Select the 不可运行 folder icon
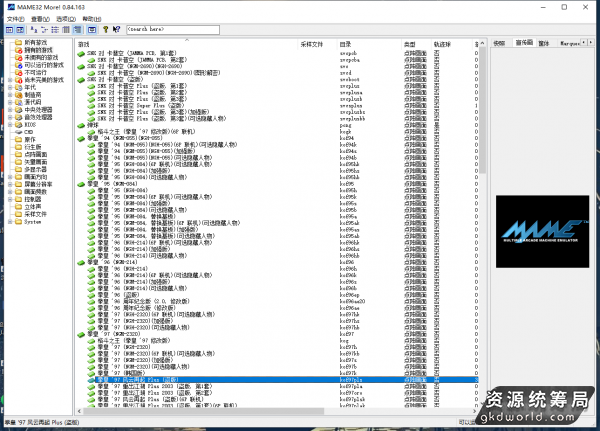Viewport: 600px width, 431px height. pyautogui.click(x=18, y=72)
